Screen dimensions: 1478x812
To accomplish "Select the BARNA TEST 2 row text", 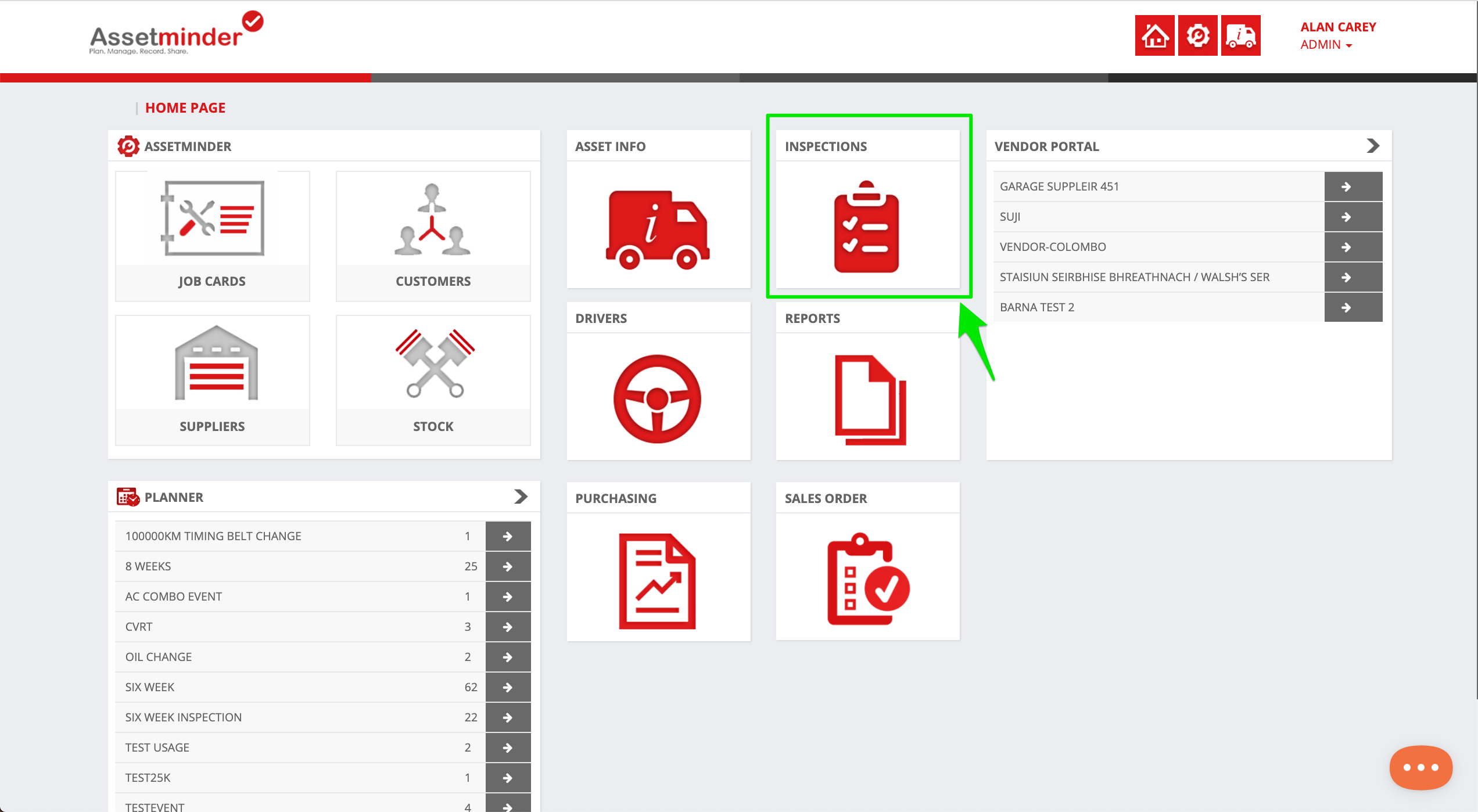I will click(x=1037, y=307).
